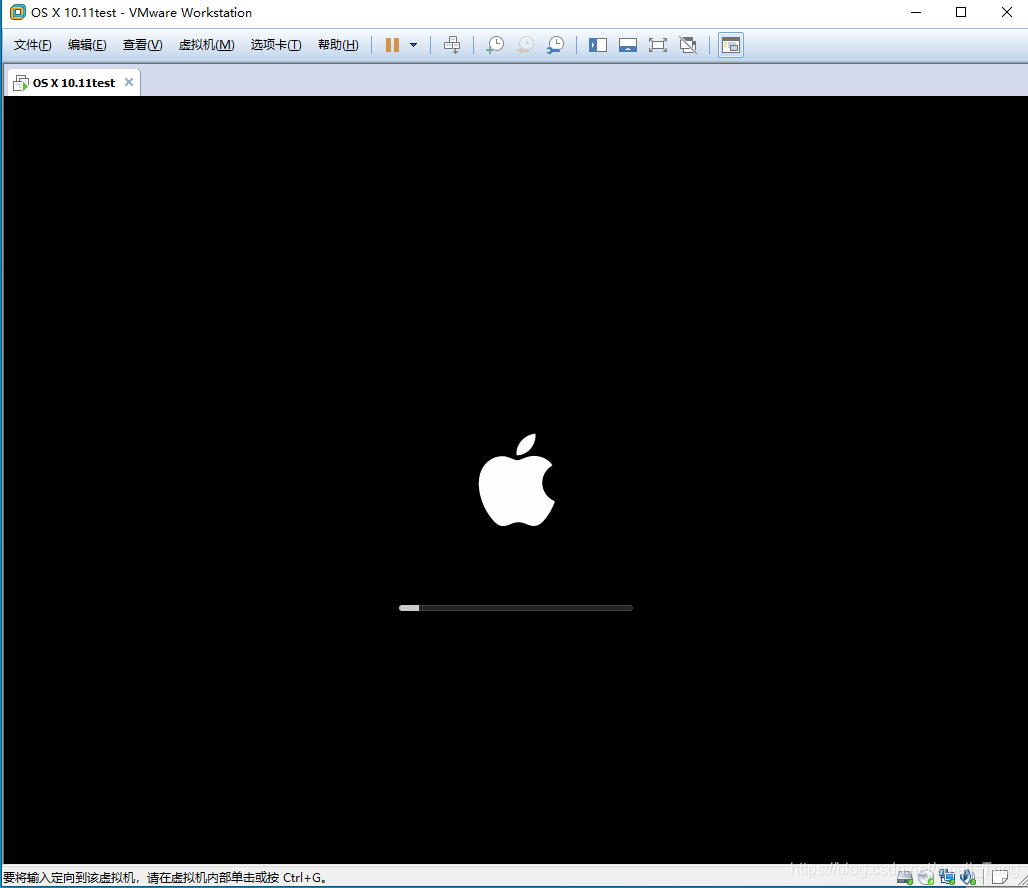This screenshot has height=888, width=1028.
Task: Click the network adapter status icon
Action: (947, 877)
